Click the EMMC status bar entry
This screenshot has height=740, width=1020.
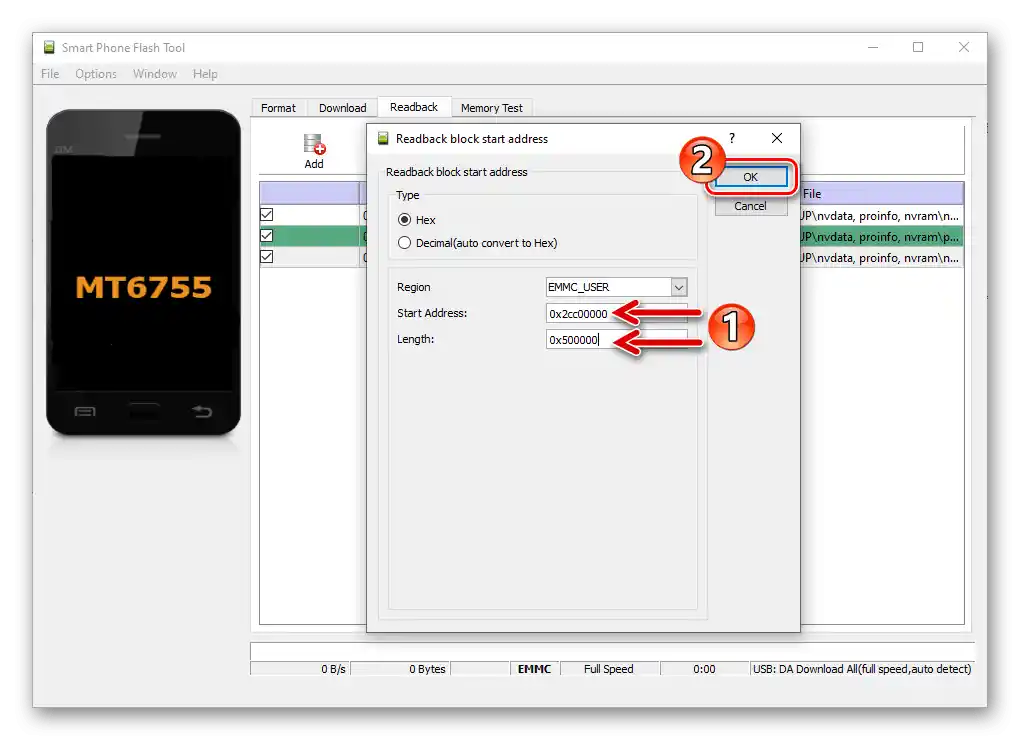pyautogui.click(x=534, y=668)
